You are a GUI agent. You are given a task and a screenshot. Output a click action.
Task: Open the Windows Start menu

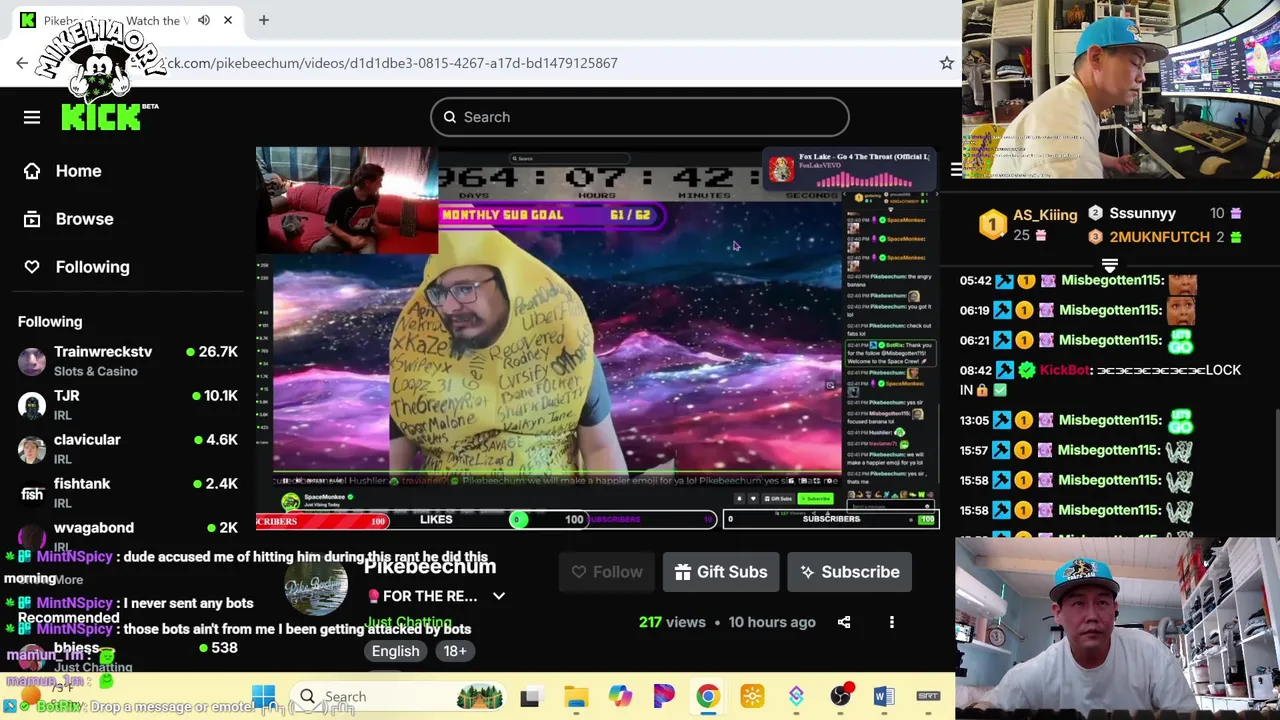pyautogui.click(x=263, y=696)
